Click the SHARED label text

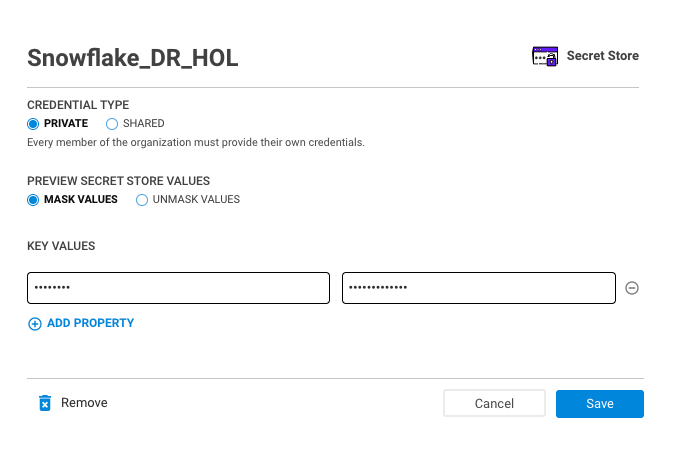[144, 123]
